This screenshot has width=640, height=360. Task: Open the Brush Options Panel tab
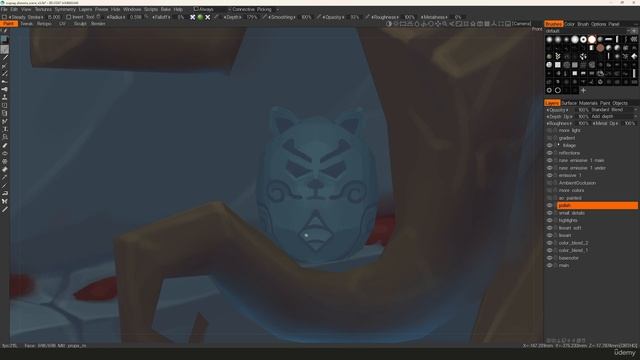point(598,24)
